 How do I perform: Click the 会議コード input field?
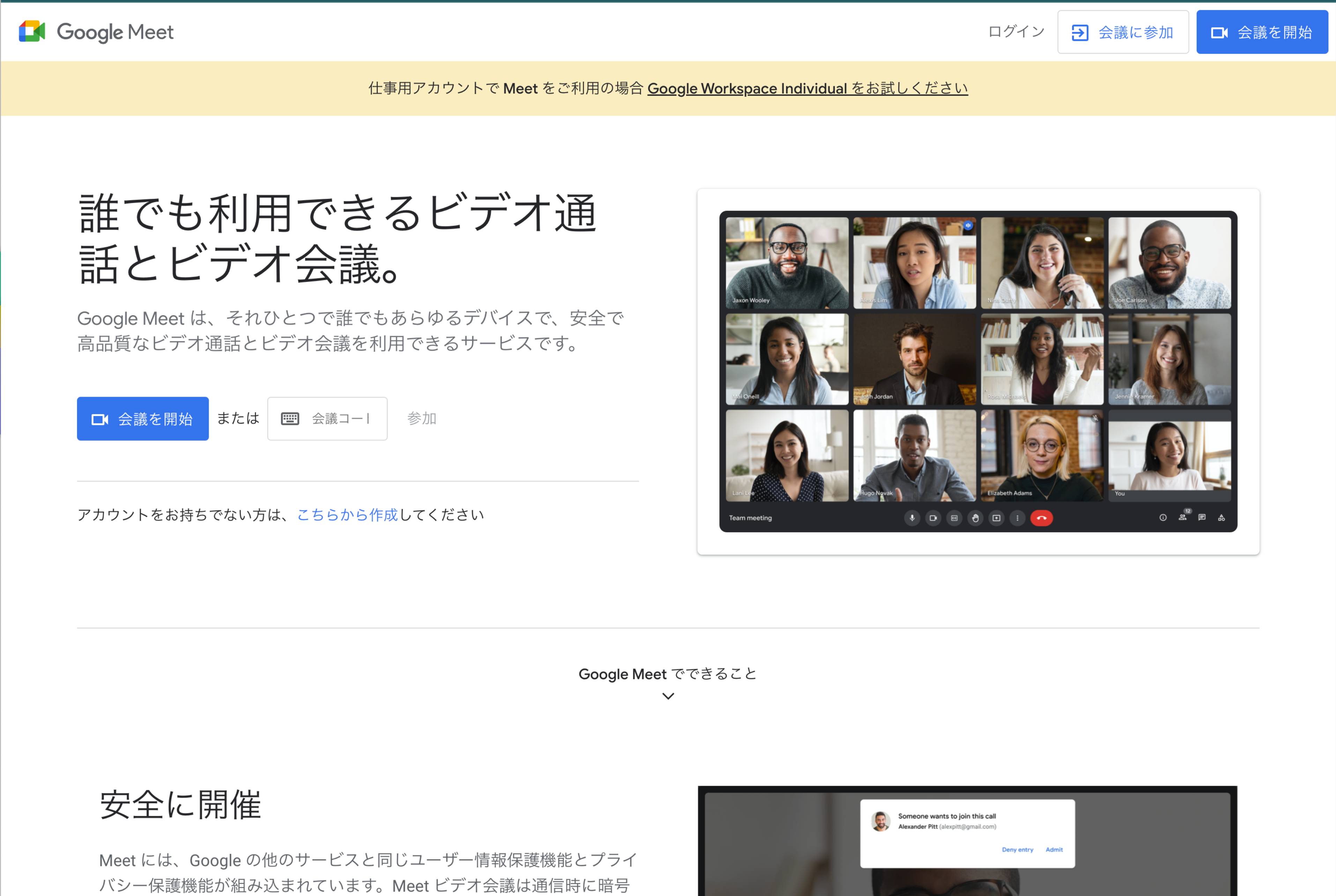pyautogui.click(x=340, y=418)
